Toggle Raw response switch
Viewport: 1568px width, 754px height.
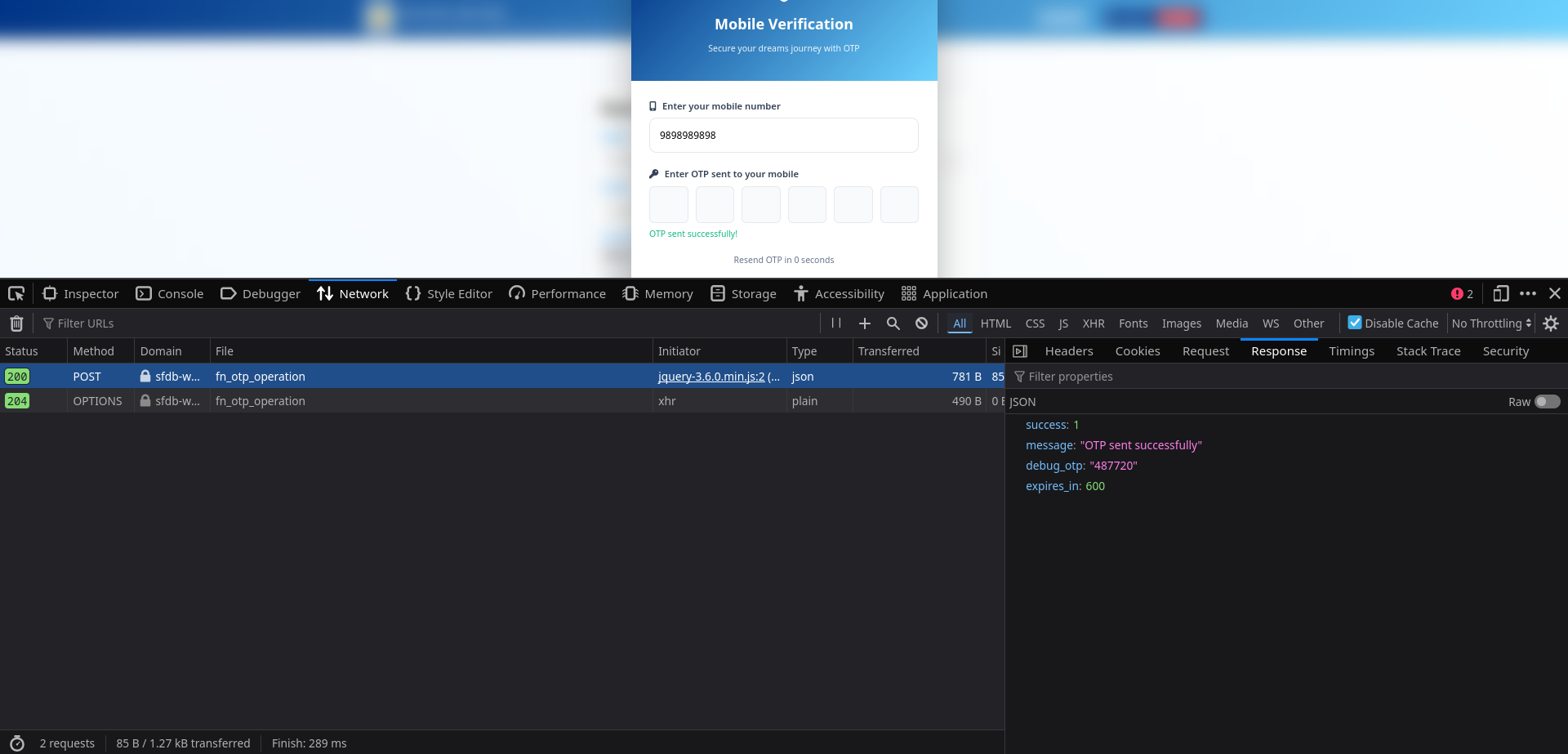click(x=1547, y=402)
